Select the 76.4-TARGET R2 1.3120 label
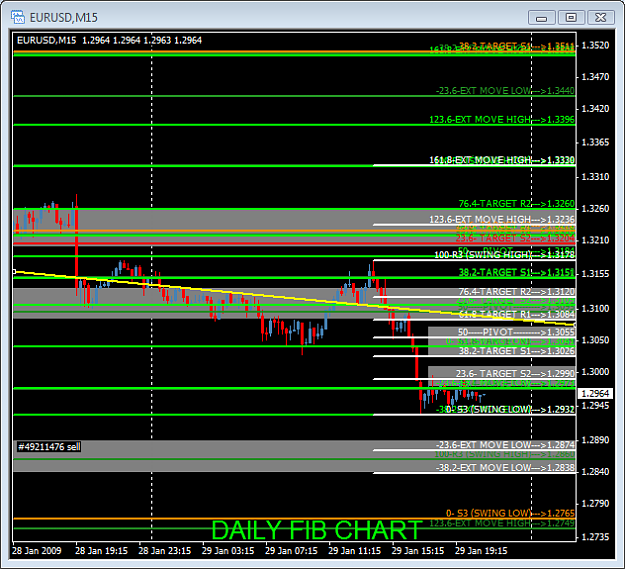This screenshot has height=569, width=625. tap(517, 292)
